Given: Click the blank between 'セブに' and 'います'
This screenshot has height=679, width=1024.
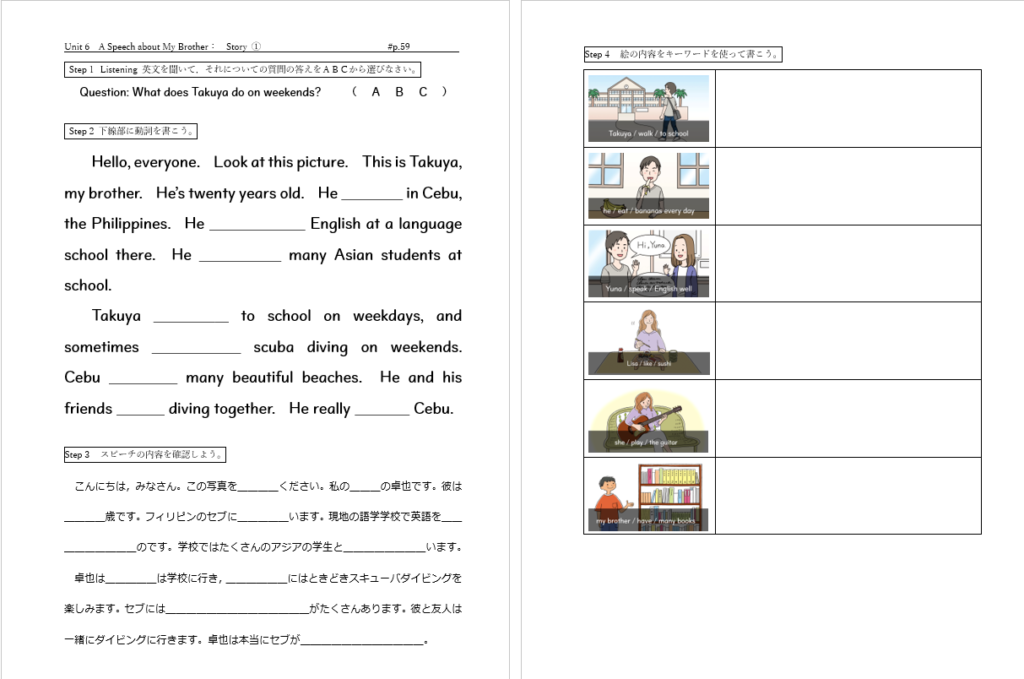Looking at the screenshot, I should (263, 518).
